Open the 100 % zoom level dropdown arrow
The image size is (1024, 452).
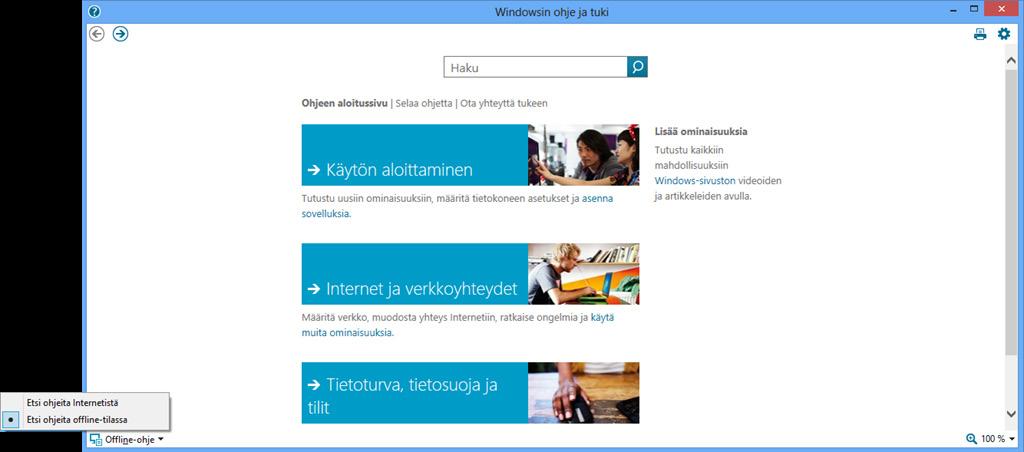(1012, 440)
